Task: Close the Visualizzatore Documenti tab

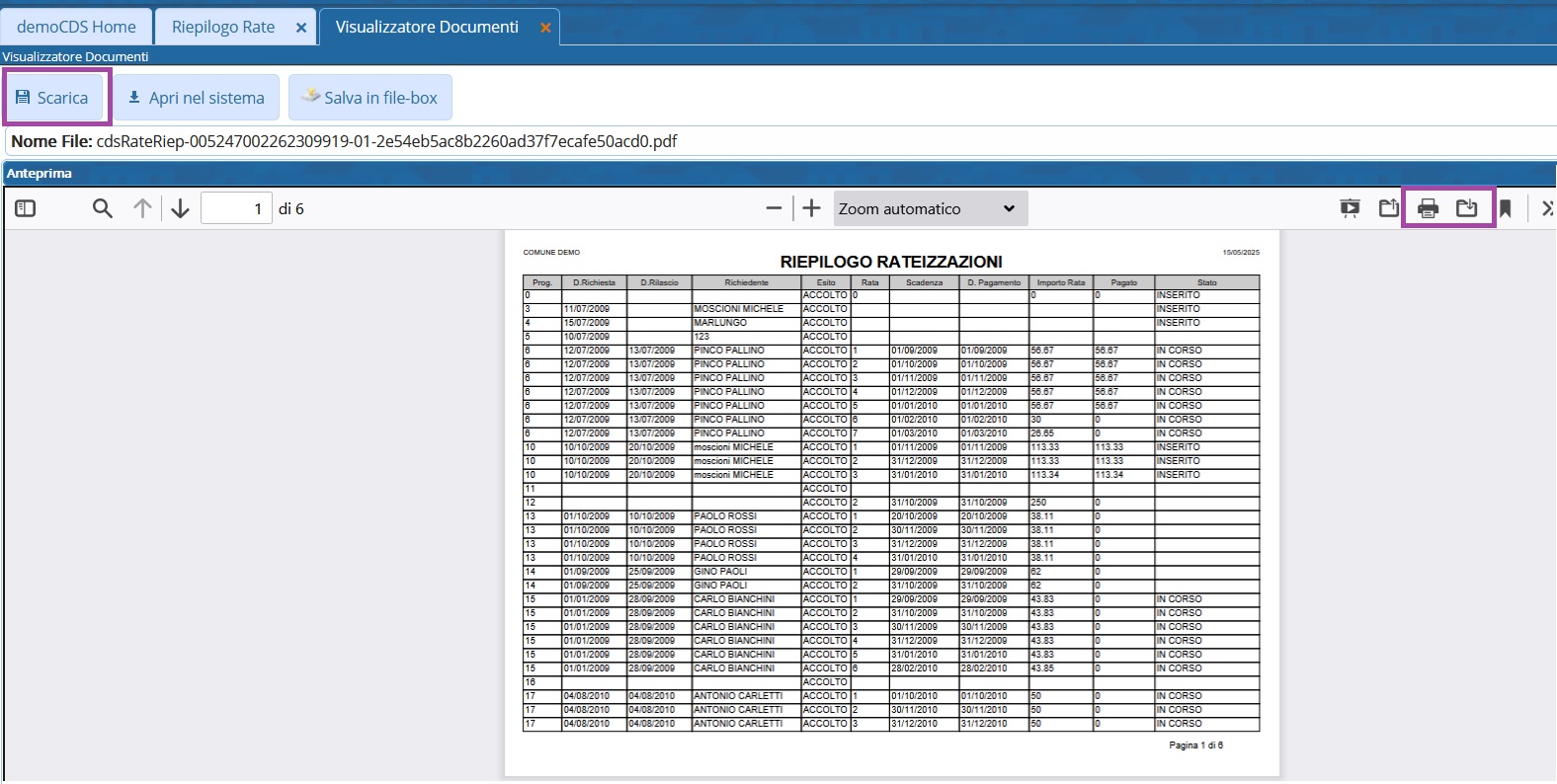Action: [x=544, y=28]
